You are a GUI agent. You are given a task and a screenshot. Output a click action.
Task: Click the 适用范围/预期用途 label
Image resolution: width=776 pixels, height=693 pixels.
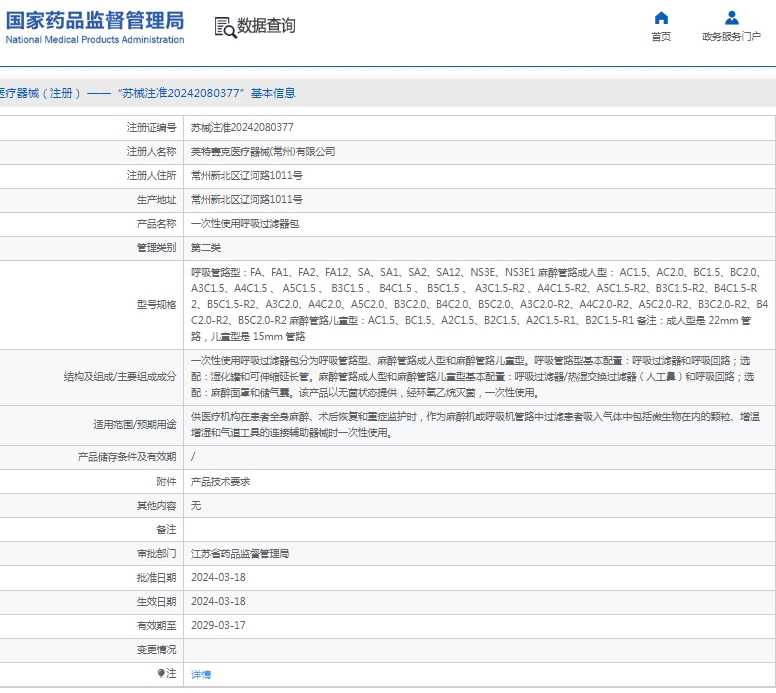click(135, 424)
